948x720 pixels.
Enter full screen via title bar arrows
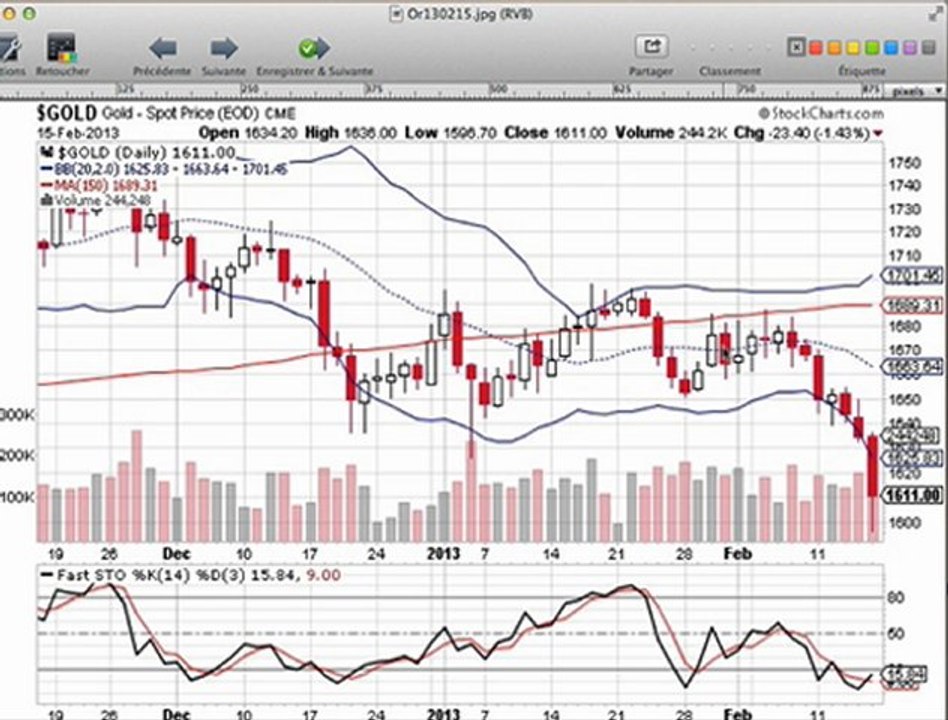pos(934,14)
